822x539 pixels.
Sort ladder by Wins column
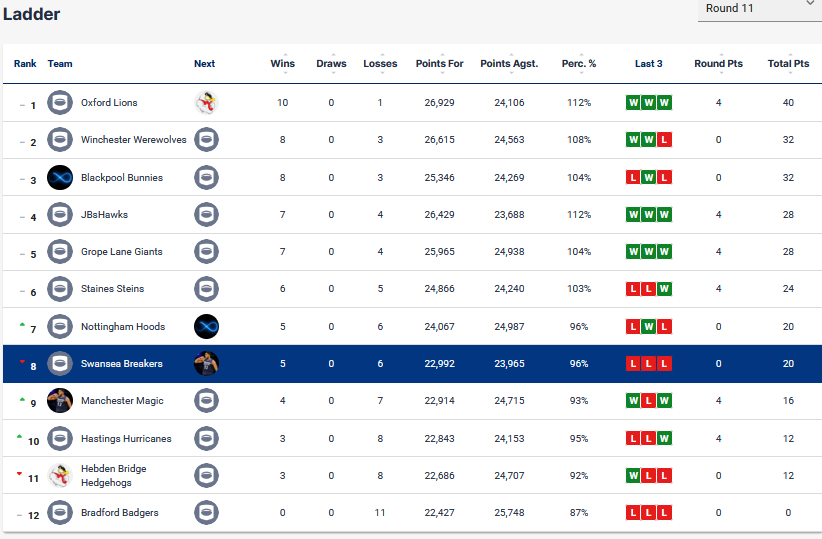(283, 63)
